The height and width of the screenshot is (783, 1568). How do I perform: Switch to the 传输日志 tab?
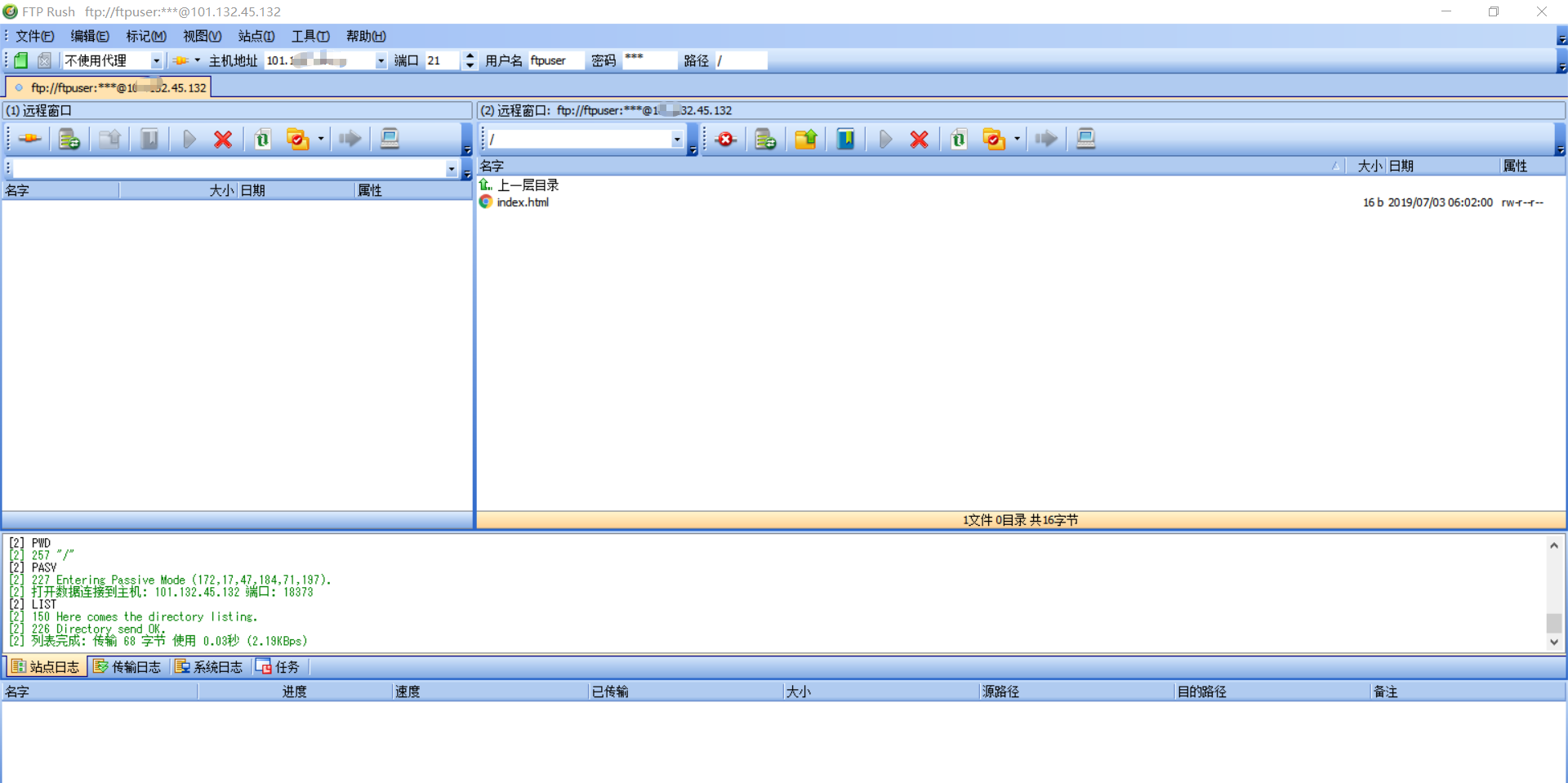(x=128, y=667)
